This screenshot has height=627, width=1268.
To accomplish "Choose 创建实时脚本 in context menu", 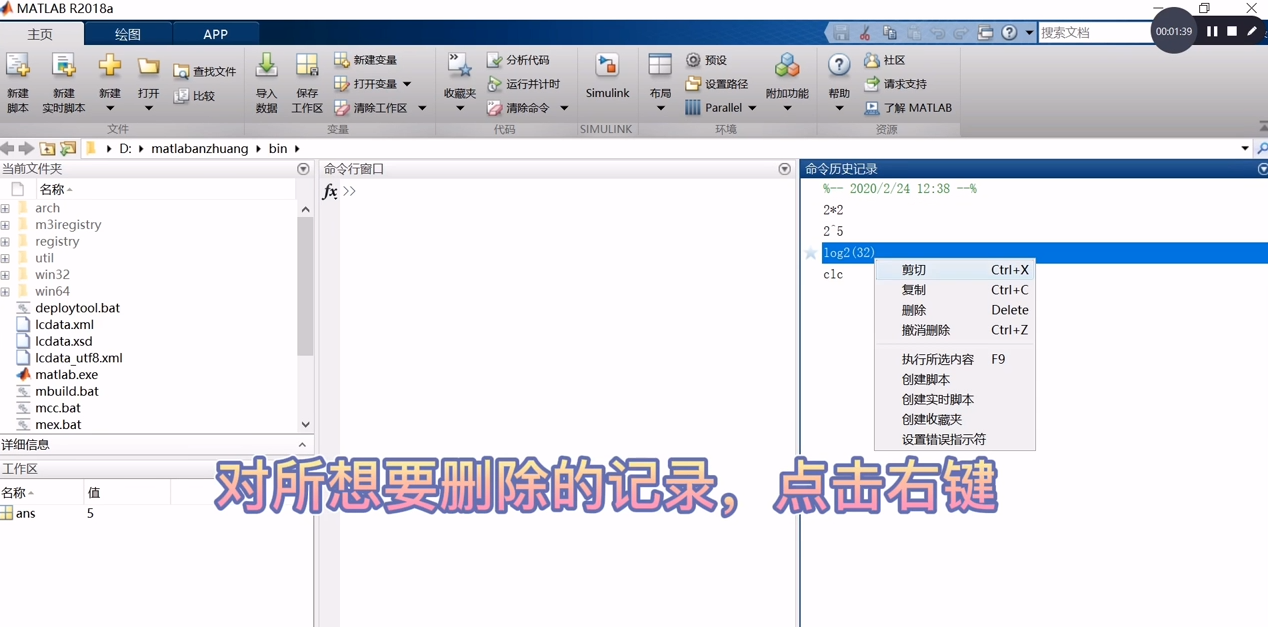I will pyautogui.click(x=955, y=399).
